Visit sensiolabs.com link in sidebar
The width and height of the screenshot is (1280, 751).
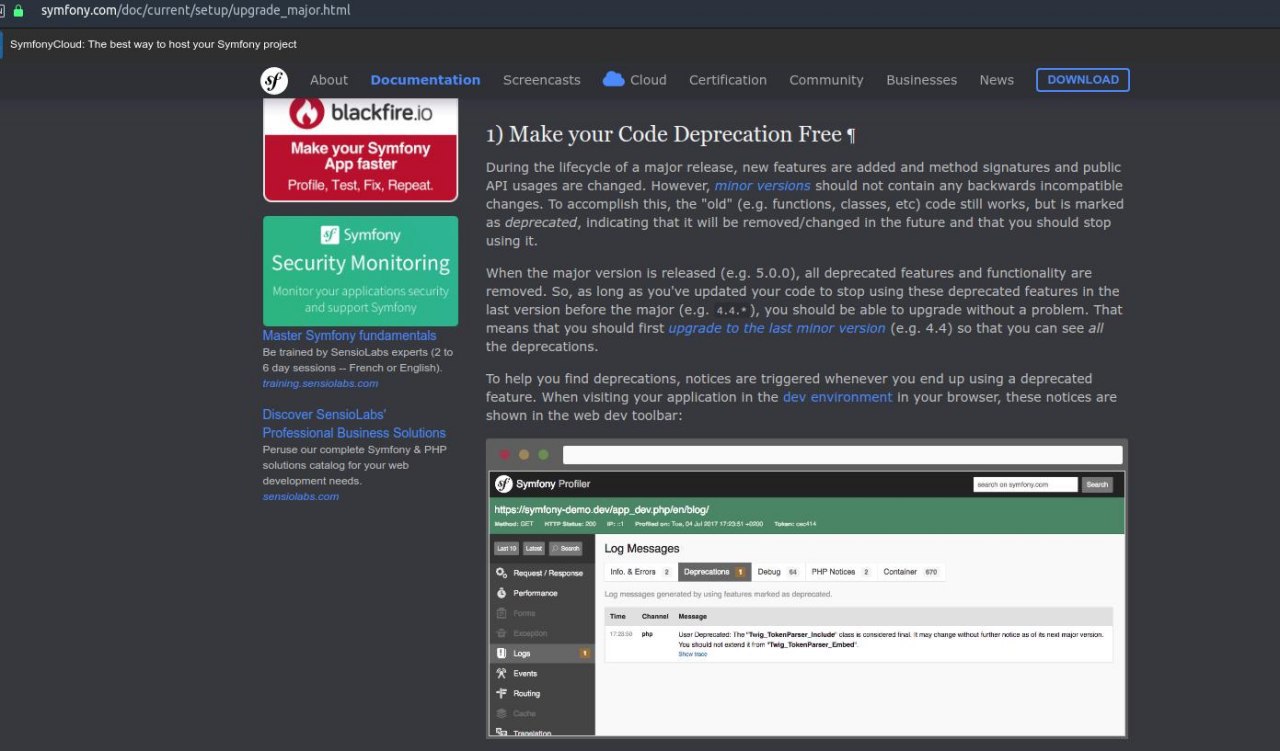point(300,496)
